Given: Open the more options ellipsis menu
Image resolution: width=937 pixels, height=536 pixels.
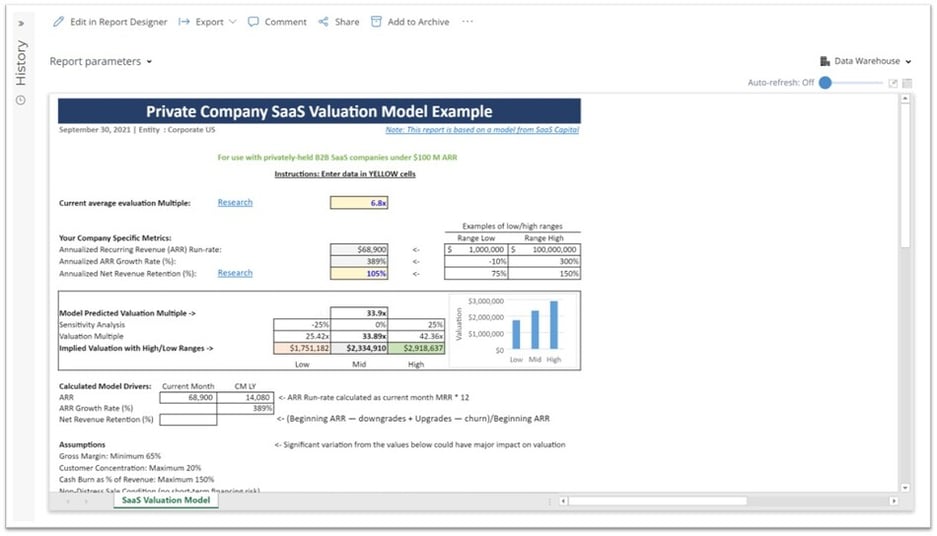Looking at the screenshot, I should 467,22.
